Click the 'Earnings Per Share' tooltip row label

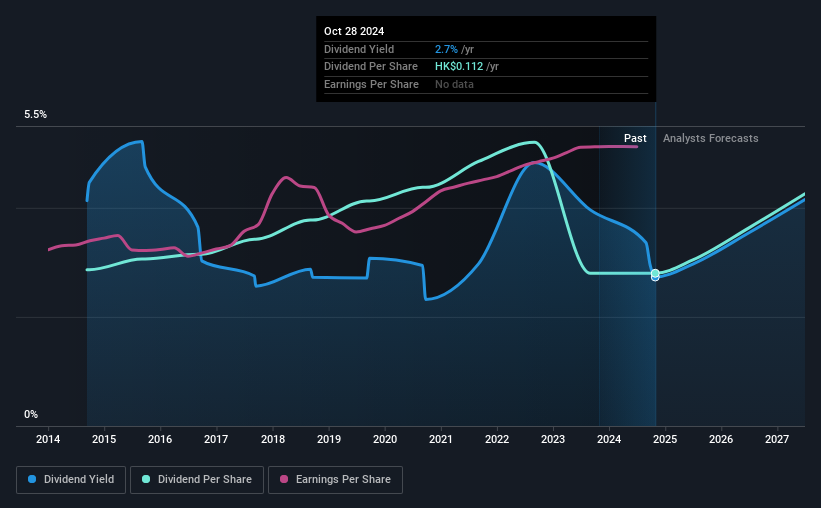coord(371,84)
